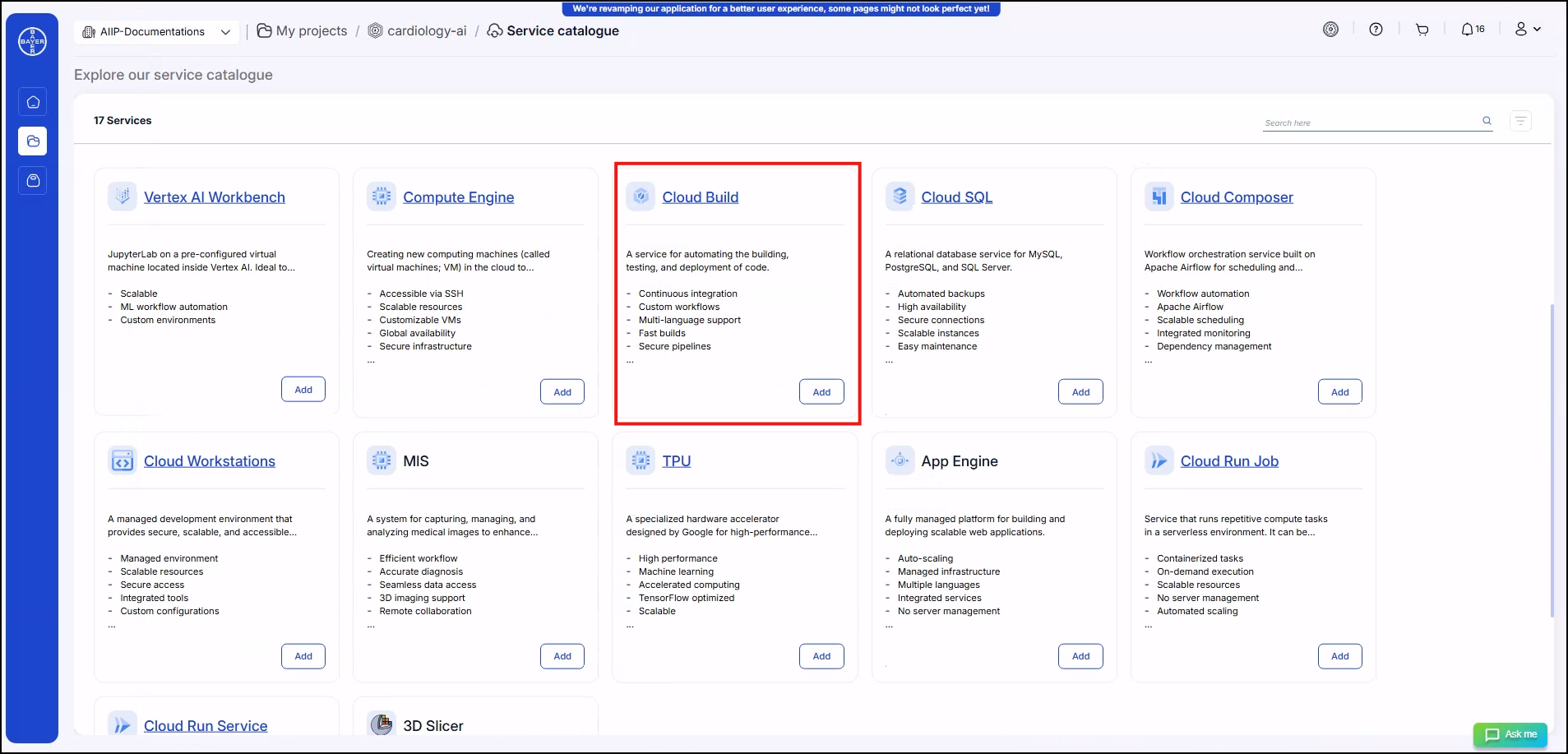Click the TPU card icon
The width and height of the screenshot is (1568, 754).
pos(641,460)
